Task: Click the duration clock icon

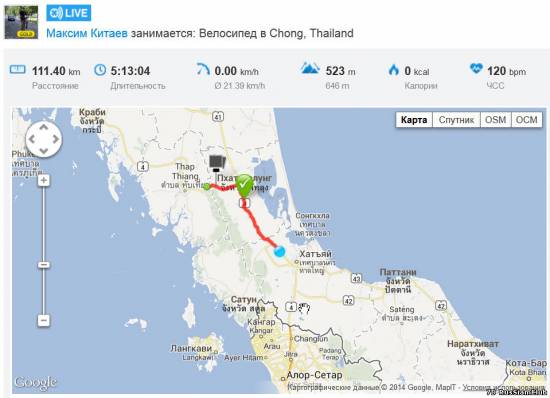Action: (100, 70)
